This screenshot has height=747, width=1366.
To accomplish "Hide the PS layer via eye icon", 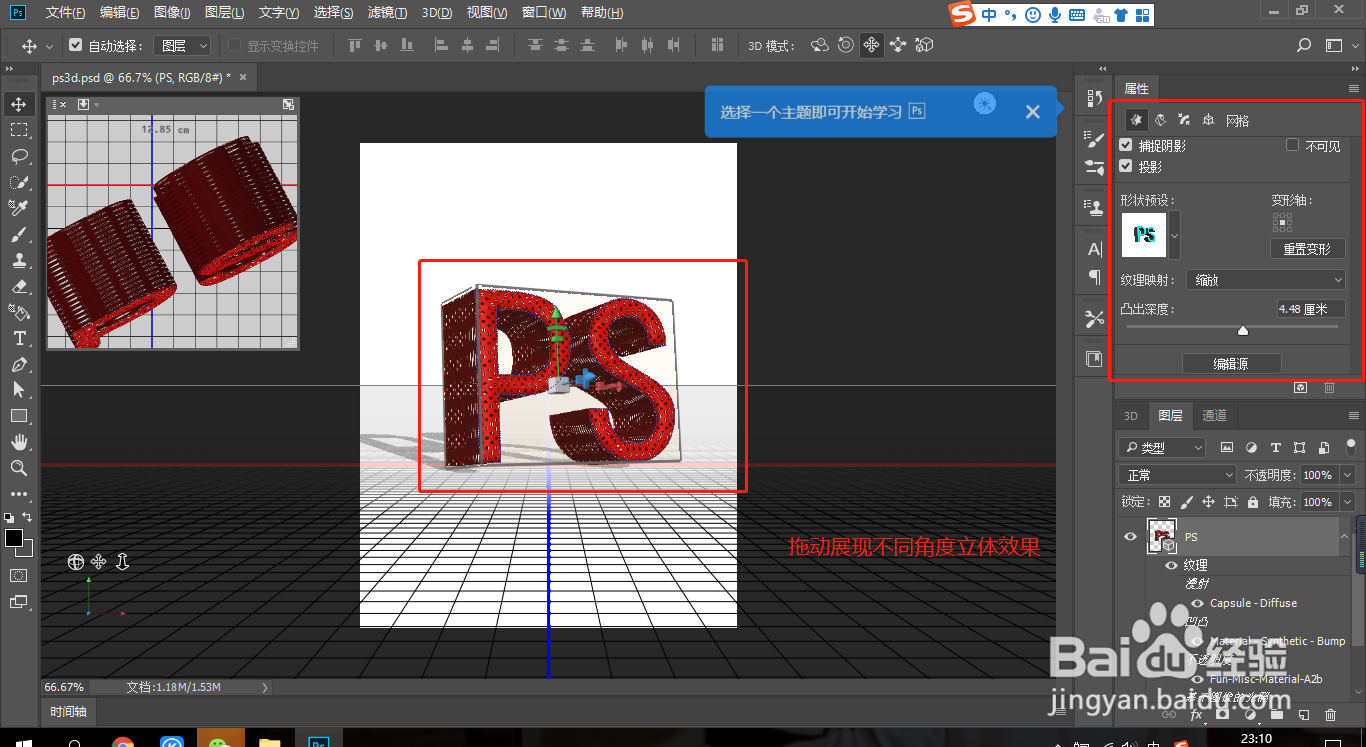I will [x=1130, y=537].
